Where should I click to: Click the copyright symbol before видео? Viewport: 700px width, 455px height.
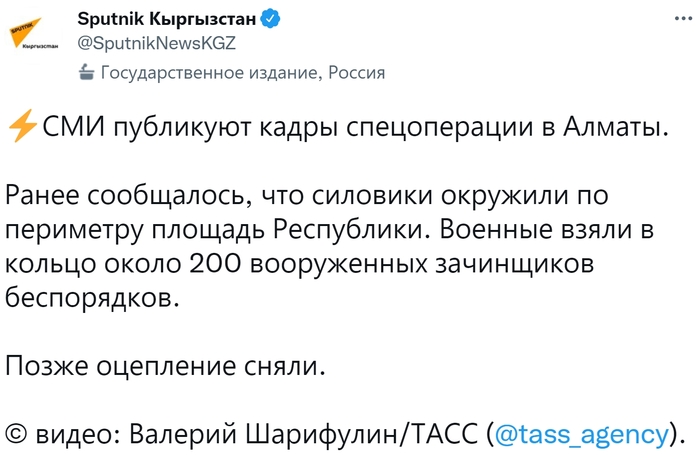pyautogui.click(x=16, y=434)
